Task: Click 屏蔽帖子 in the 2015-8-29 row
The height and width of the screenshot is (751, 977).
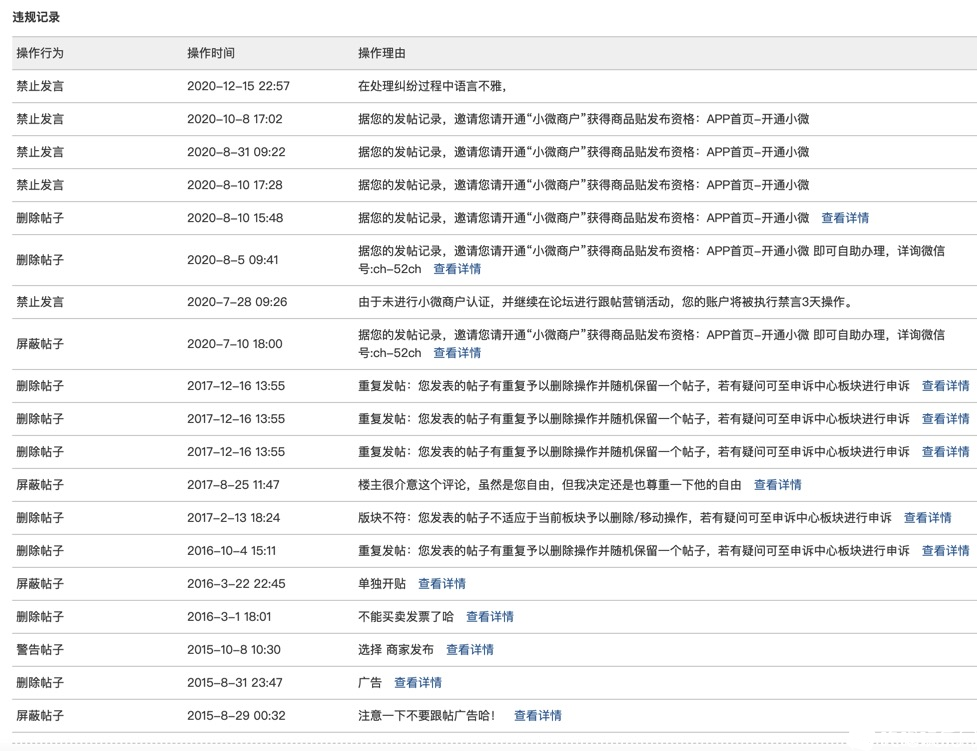Action: click(40, 716)
